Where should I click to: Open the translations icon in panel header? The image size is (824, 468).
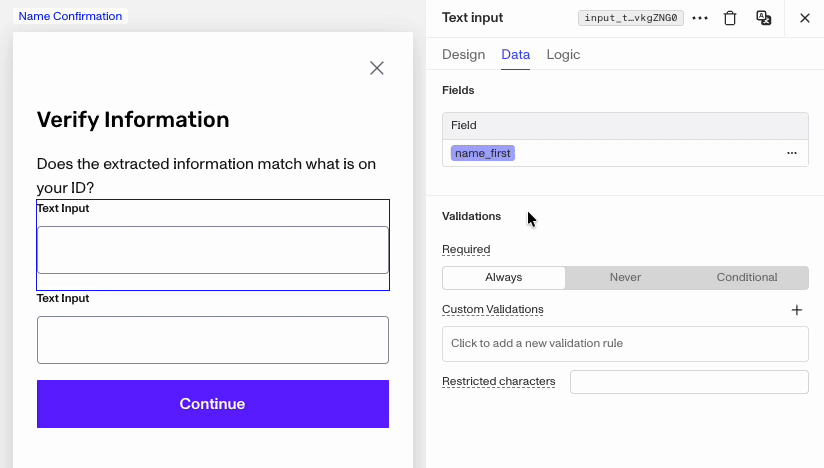(764, 18)
